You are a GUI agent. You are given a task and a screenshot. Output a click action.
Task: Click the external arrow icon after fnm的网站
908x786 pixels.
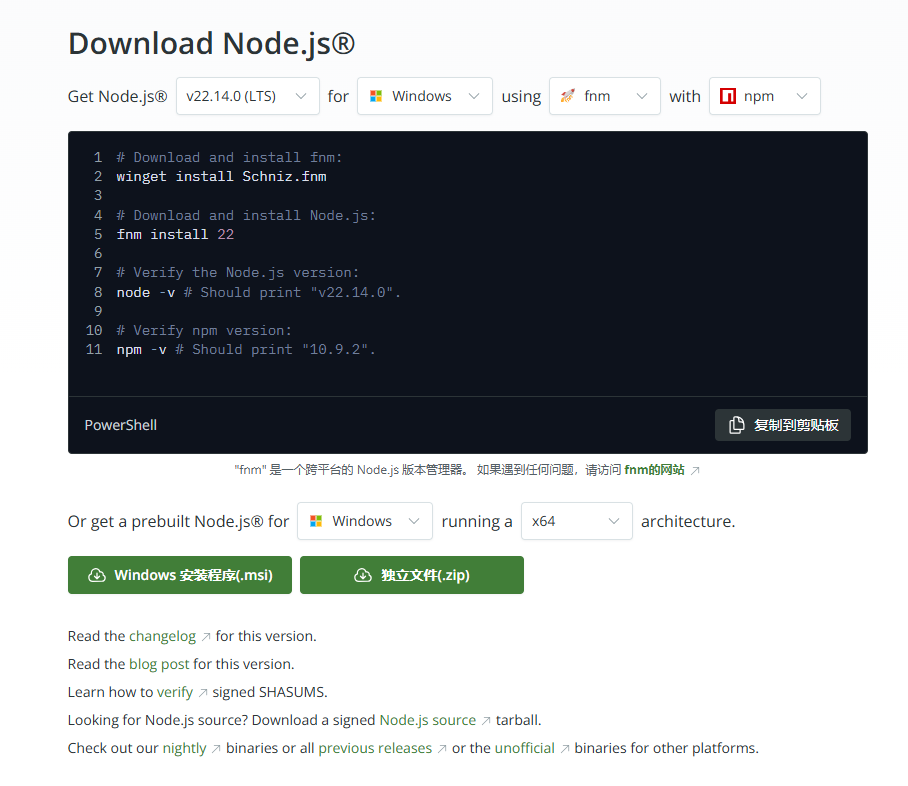[695, 470]
